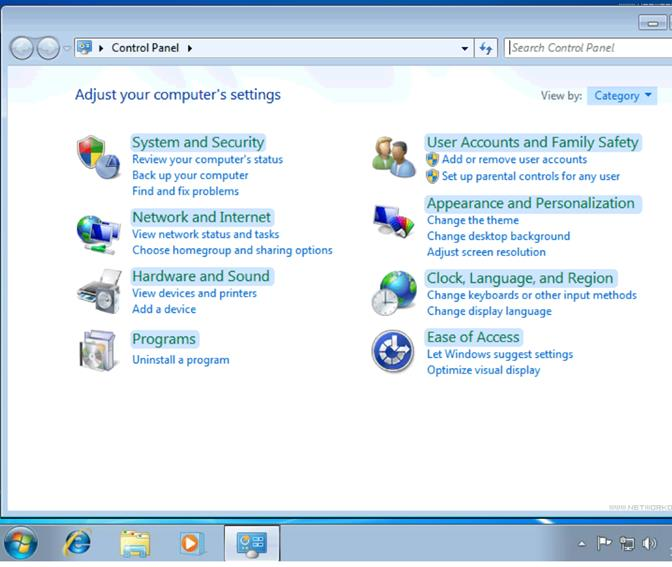The image size is (672, 567).
Task: Launch Windows Media Player from taskbar
Action: click(x=191, y=543)
